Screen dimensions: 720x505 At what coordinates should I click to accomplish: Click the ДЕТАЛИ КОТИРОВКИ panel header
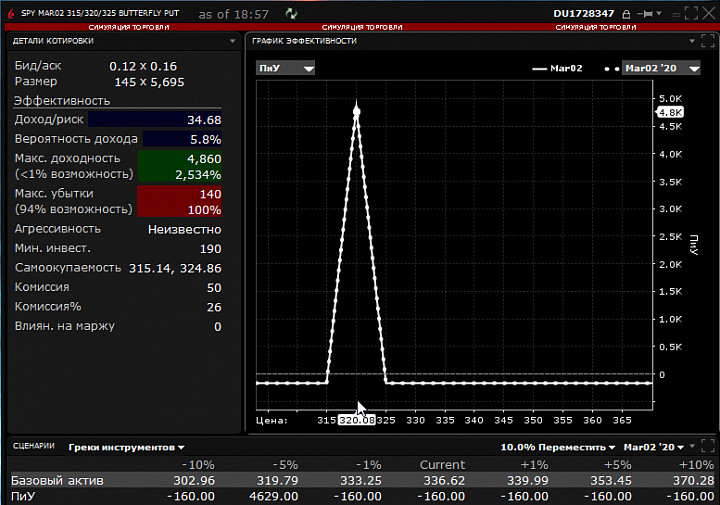click(53, 41)
